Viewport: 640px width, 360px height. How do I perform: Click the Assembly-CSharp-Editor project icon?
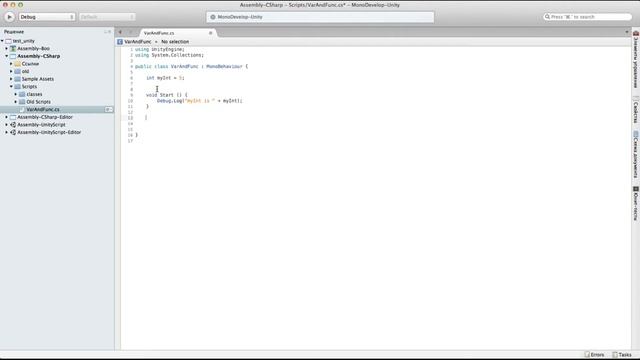[13, 117]
